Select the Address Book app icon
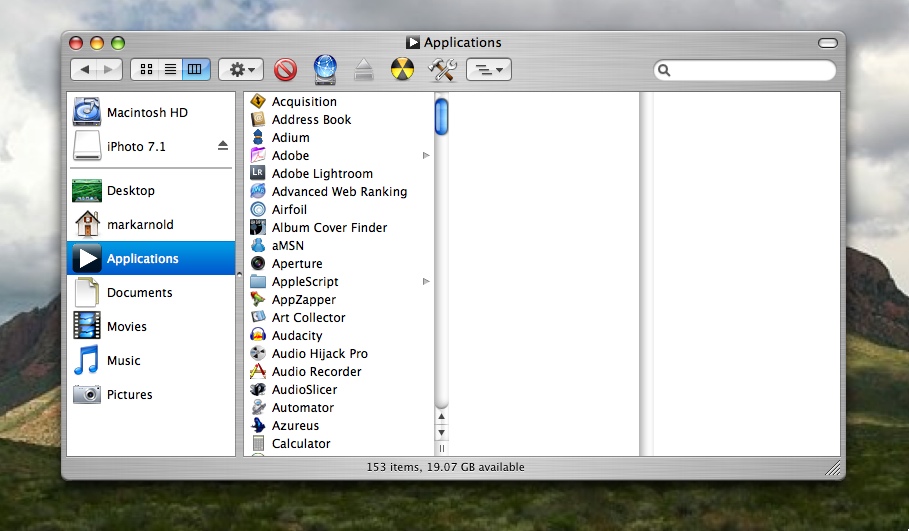909x531 pixels. coord(258,119)
